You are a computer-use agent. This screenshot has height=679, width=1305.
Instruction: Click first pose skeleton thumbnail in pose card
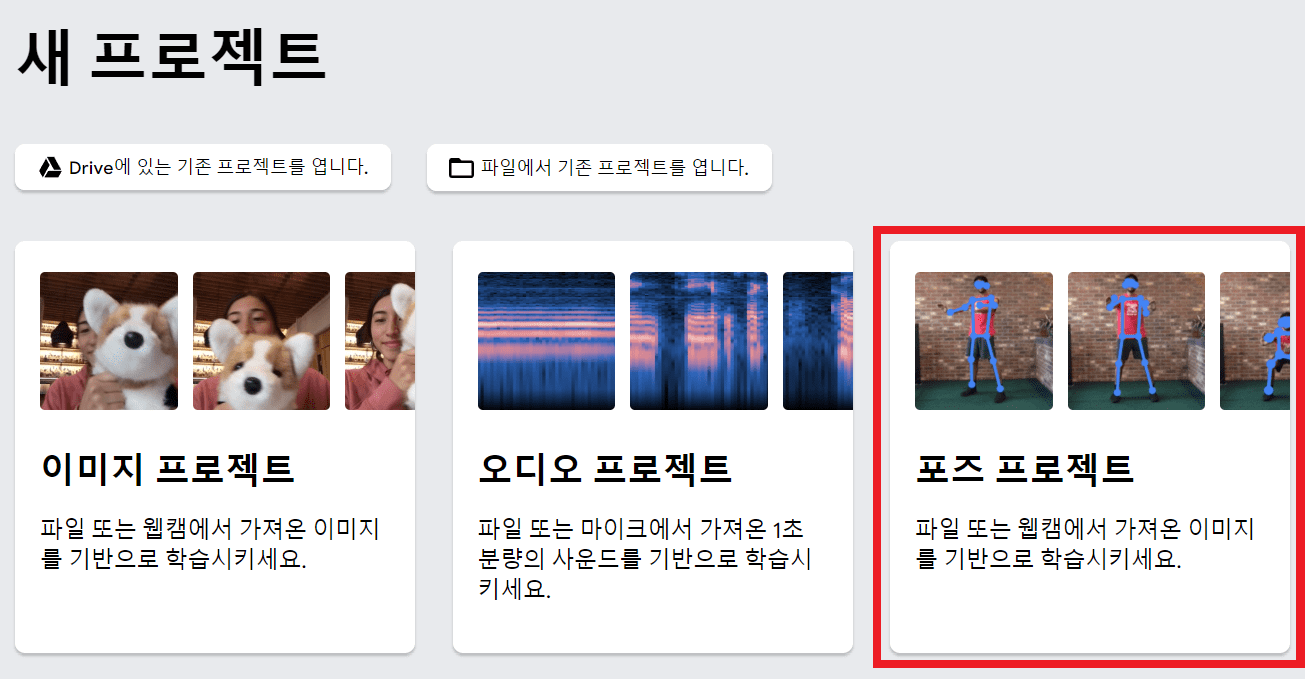tap(984, 341)
